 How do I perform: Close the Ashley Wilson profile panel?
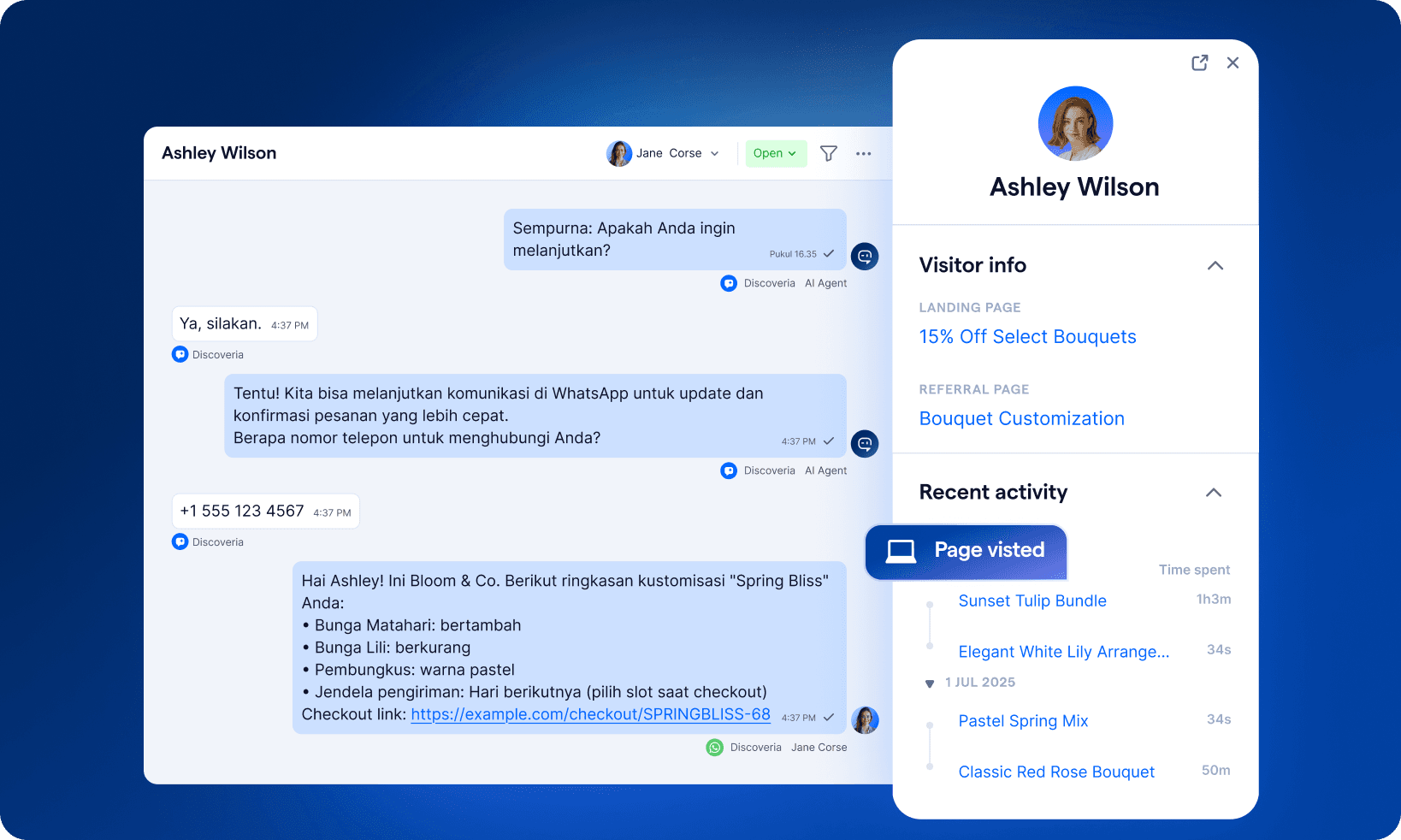1233,62
